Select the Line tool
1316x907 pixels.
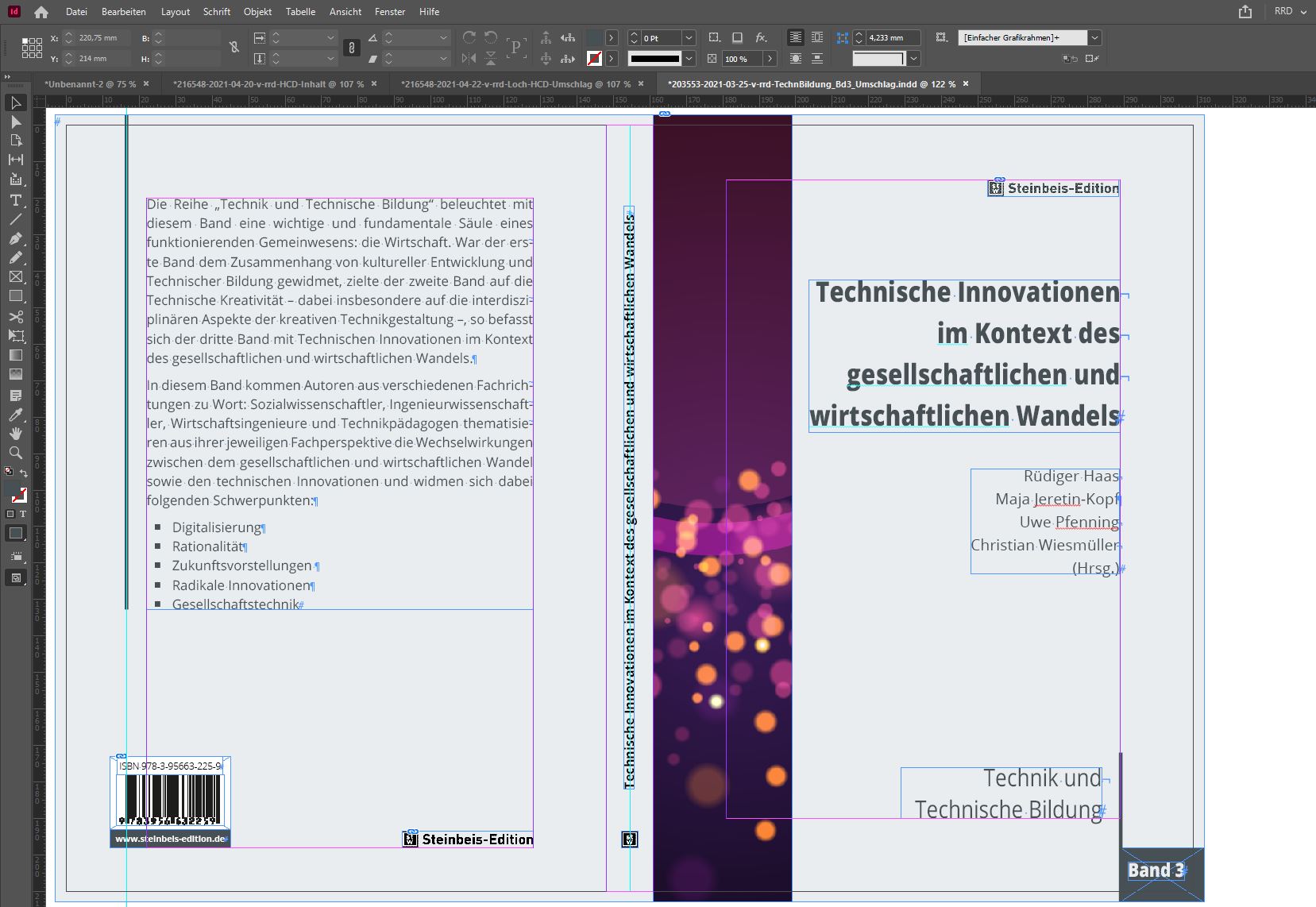(x=15, y=219)
